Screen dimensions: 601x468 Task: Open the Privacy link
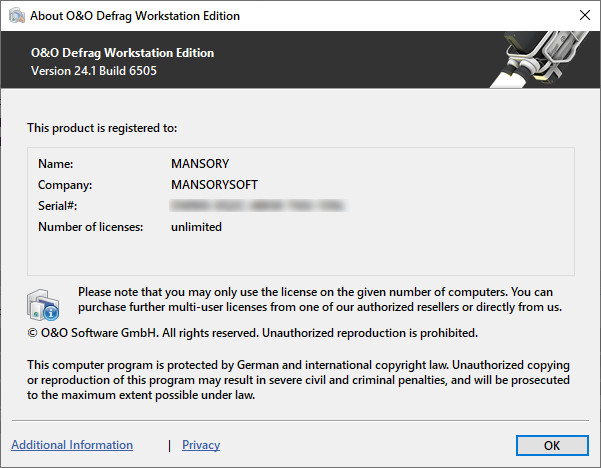coord(201,445)
